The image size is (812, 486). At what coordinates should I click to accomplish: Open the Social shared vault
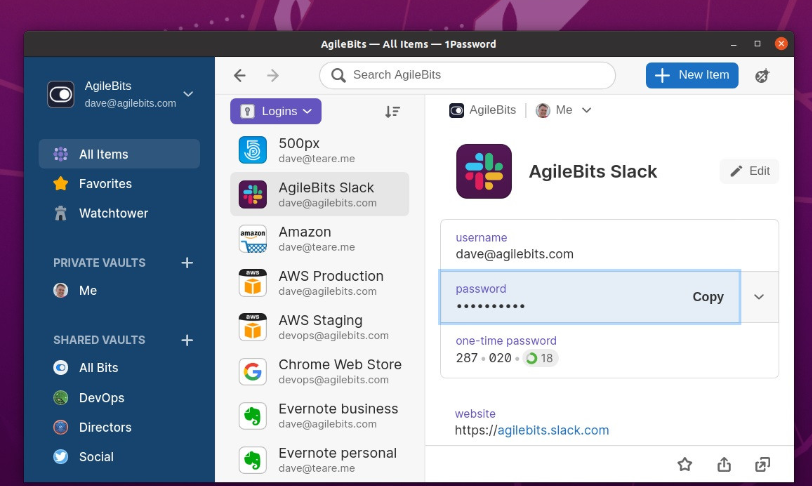[119, 457]
